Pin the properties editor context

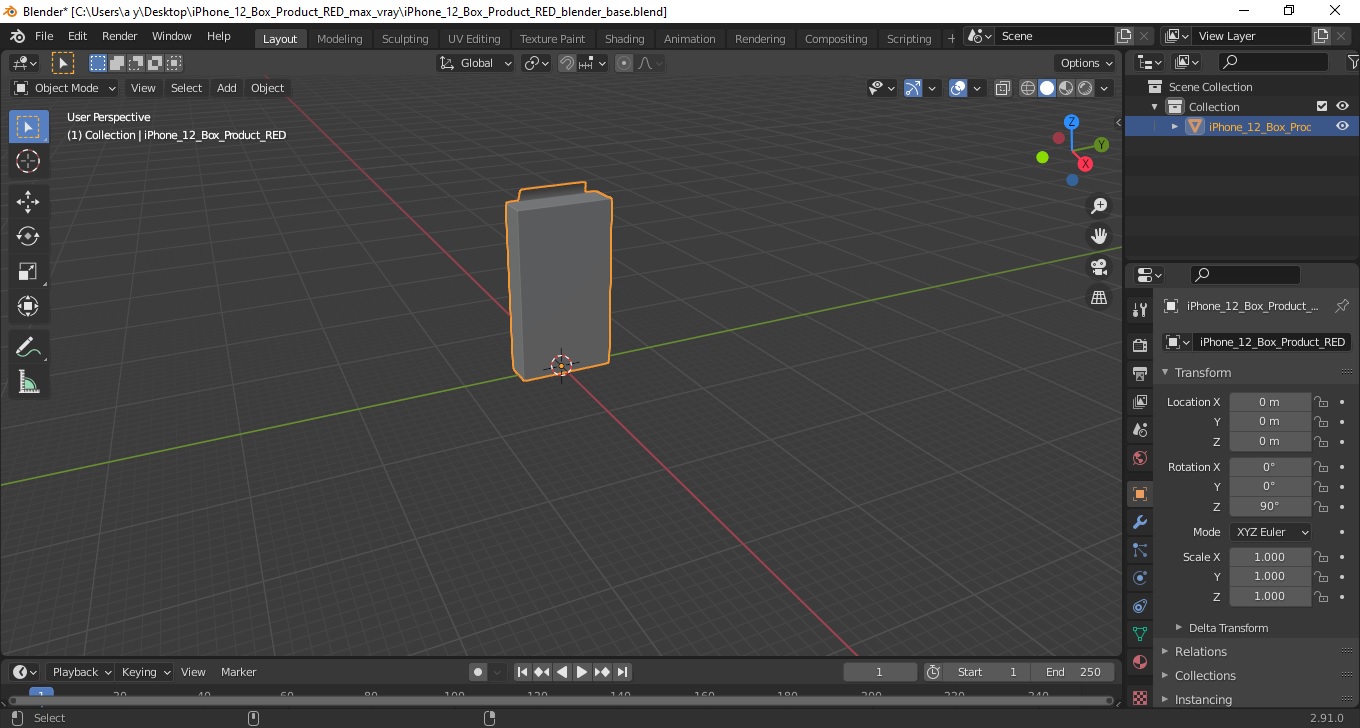(1342, 306)
